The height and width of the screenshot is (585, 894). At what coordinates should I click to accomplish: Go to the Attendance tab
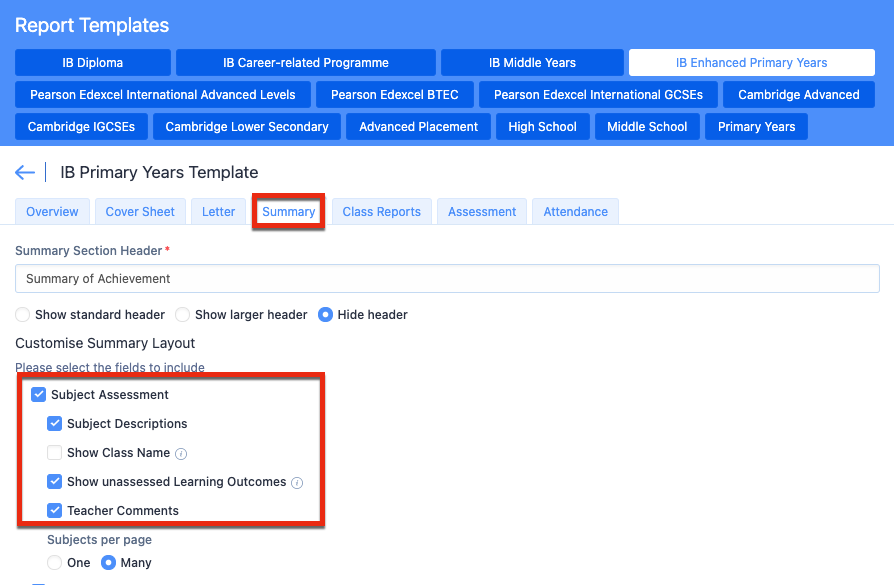(x=575, y=212)
